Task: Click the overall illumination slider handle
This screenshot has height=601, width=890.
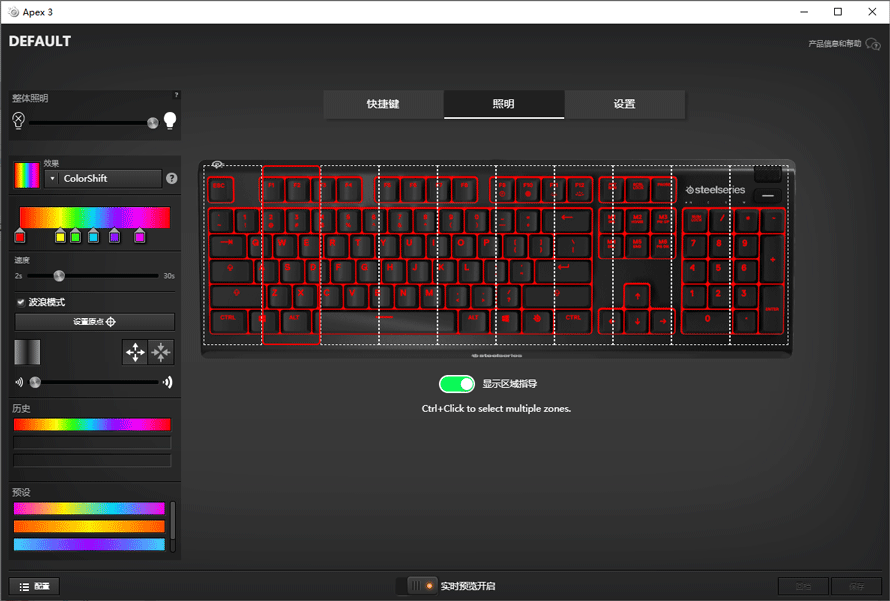Action: (x=153, y=123)
